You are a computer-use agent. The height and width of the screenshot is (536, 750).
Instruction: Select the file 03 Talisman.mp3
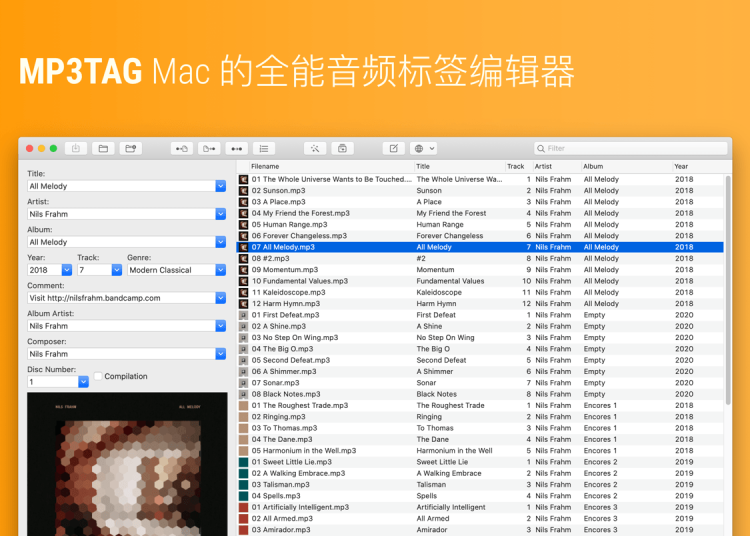coord(281,484)
